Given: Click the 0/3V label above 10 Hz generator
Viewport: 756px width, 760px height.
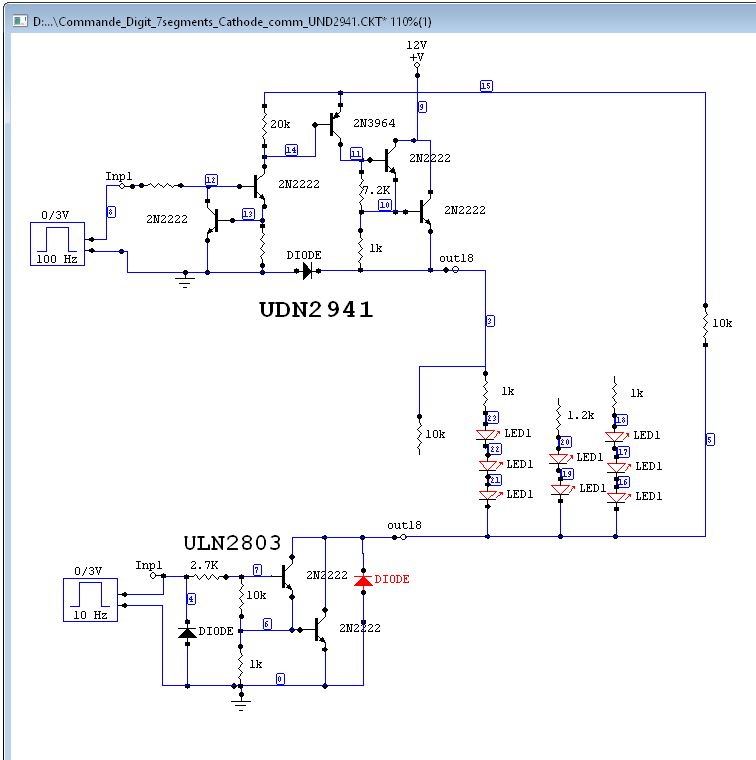Looking at the screenshot, I should [x=88, y=571].
